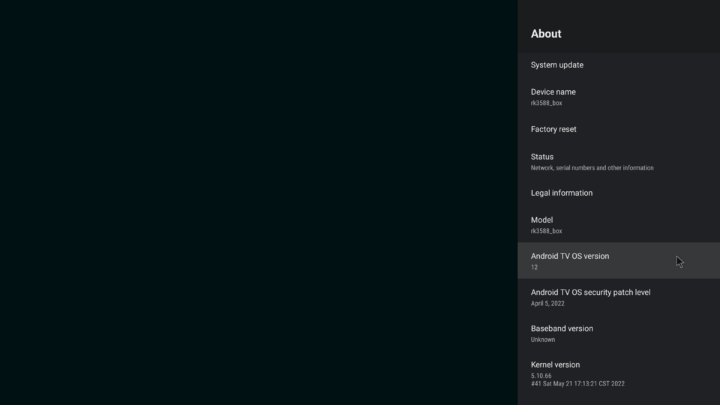The height and width of the screenshot is (405, 720).
Task: Open System update
Action: click(619, 65)
